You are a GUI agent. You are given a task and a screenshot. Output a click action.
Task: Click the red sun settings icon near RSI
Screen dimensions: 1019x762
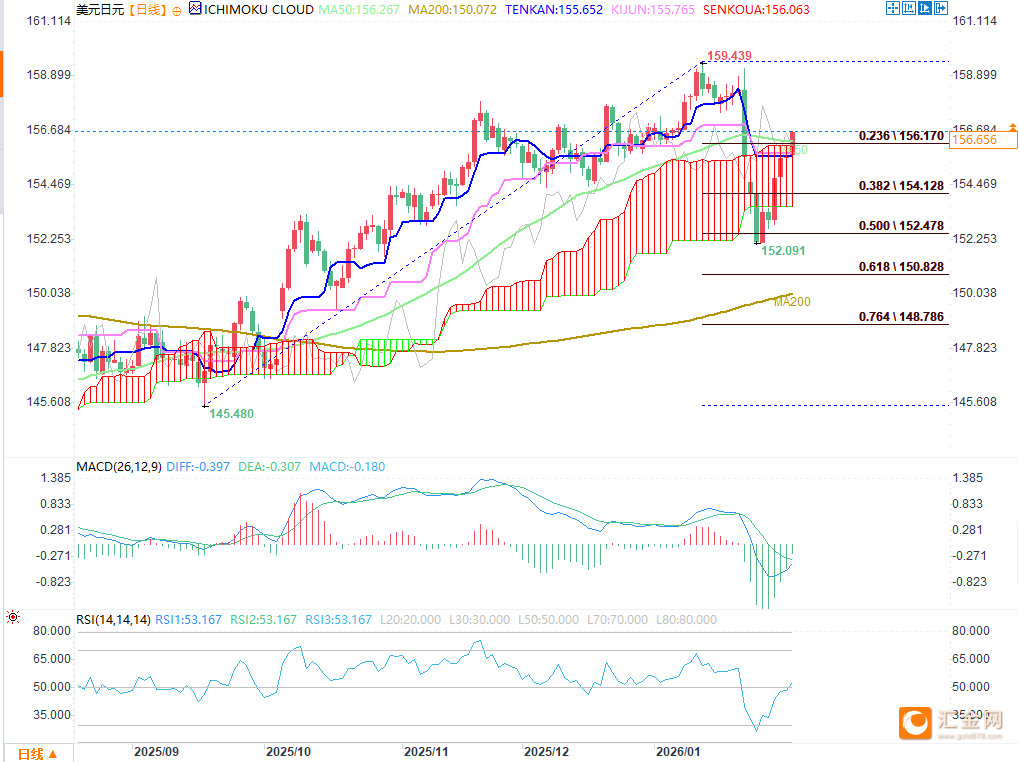(x=13, y=617)
